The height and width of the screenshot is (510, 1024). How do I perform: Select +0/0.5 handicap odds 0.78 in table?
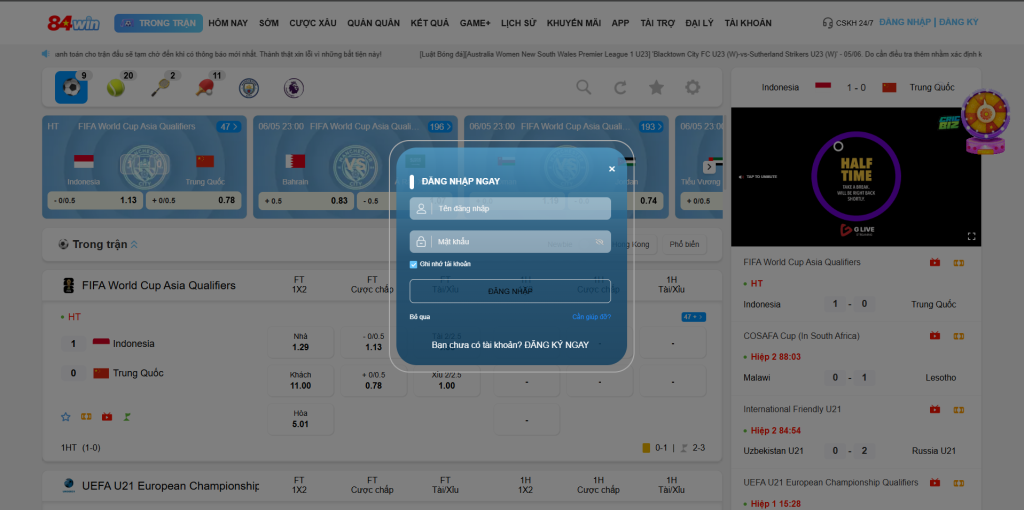(x=374, y=381)
